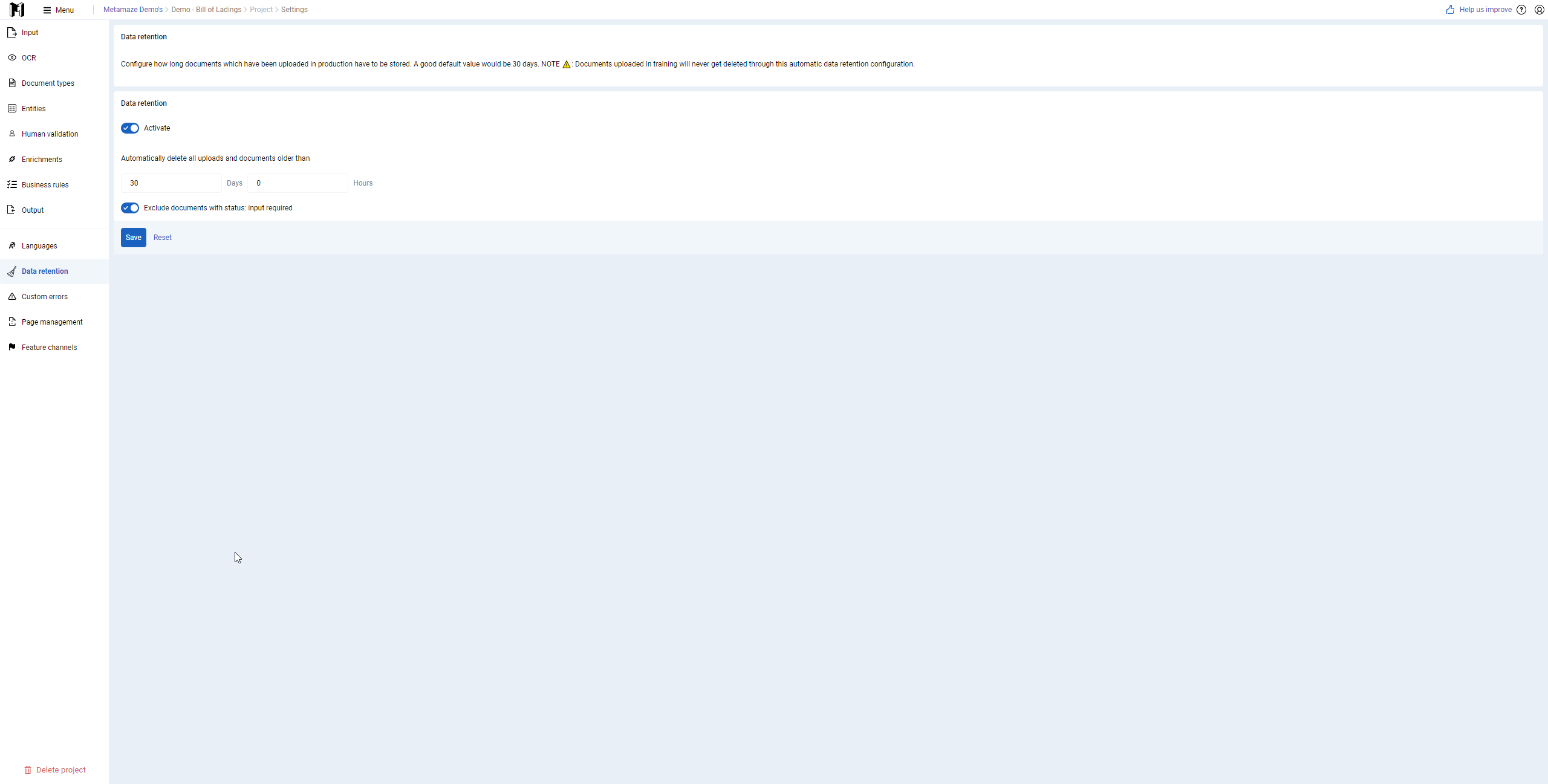Screen dimensions: 1548x784
Task: Click the Delete project label
Action: click(61, 770)
